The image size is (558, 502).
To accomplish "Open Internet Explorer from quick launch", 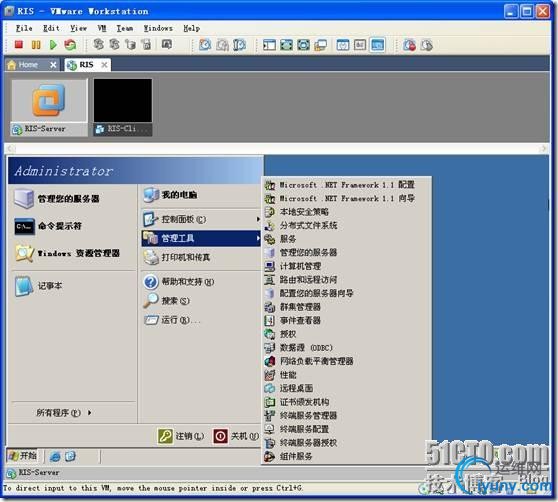I will click(x=55, y=456).
